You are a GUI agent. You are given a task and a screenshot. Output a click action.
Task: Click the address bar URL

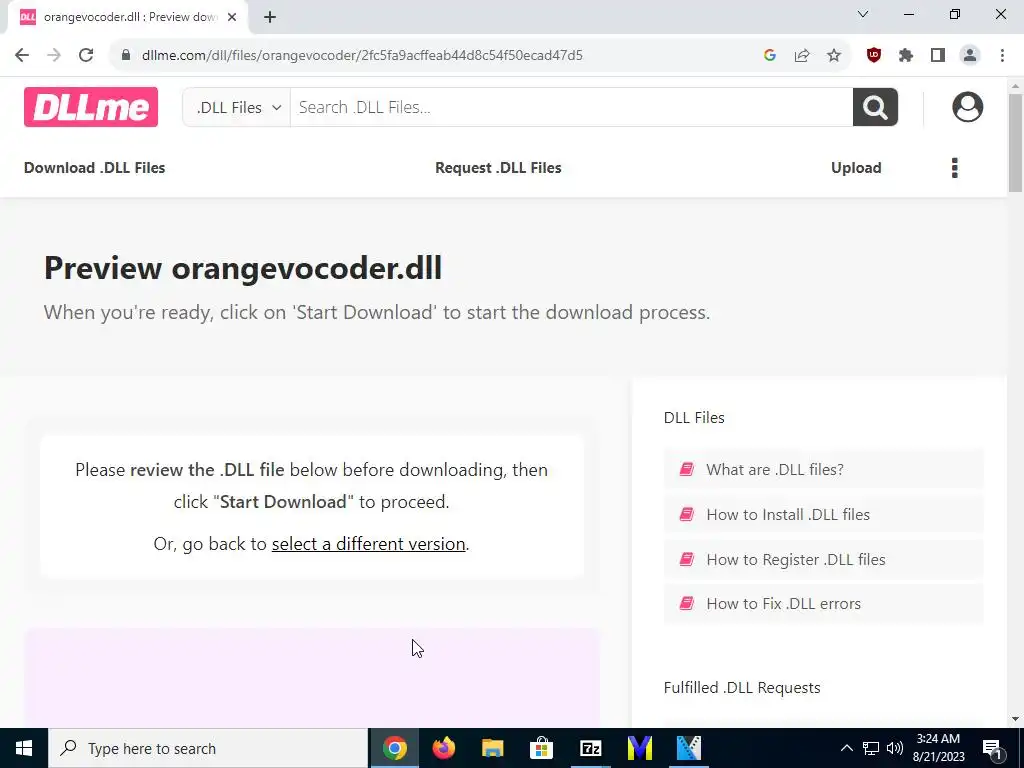(362, 55)
